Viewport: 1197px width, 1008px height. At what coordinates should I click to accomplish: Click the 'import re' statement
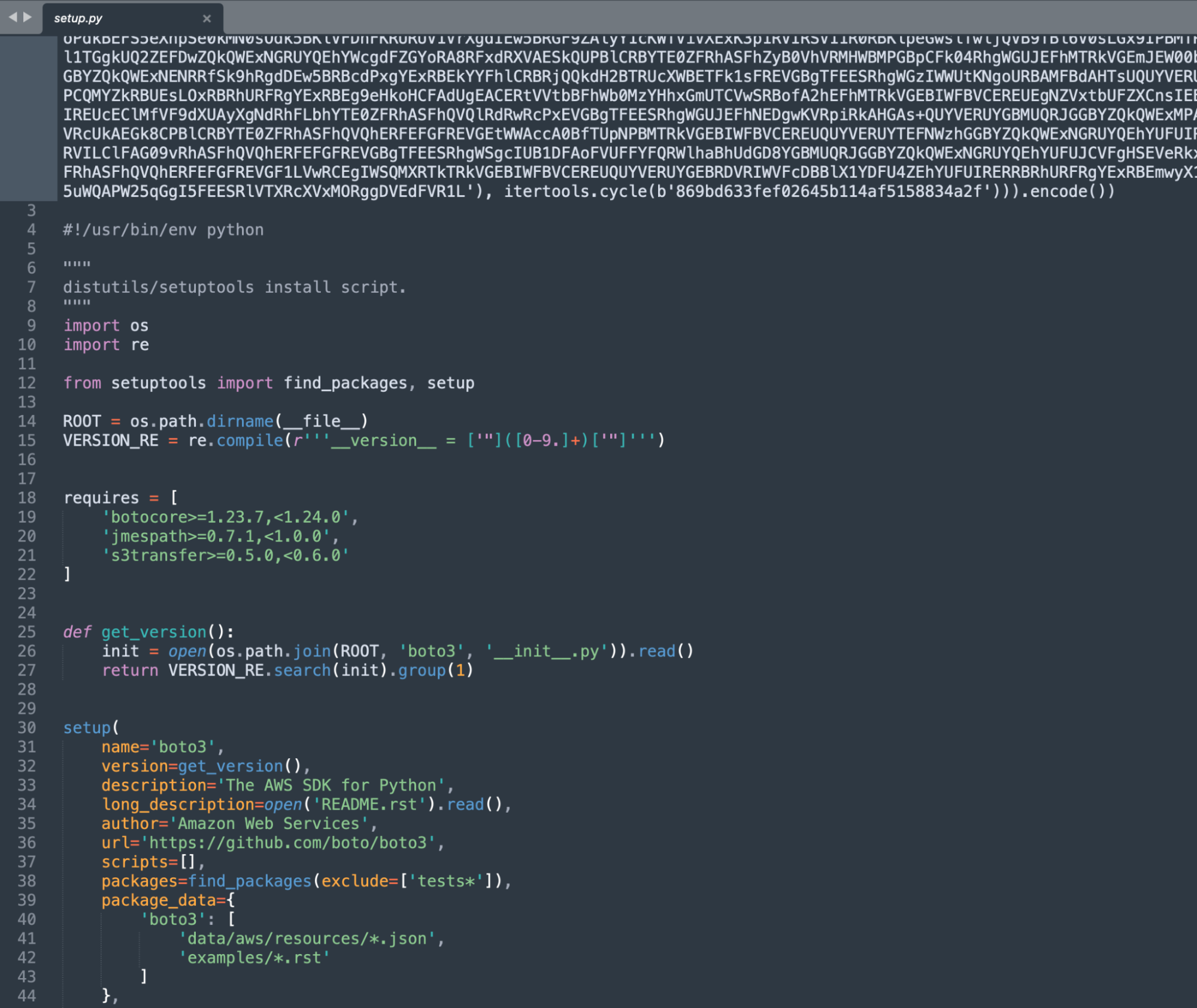click(106, 344)
